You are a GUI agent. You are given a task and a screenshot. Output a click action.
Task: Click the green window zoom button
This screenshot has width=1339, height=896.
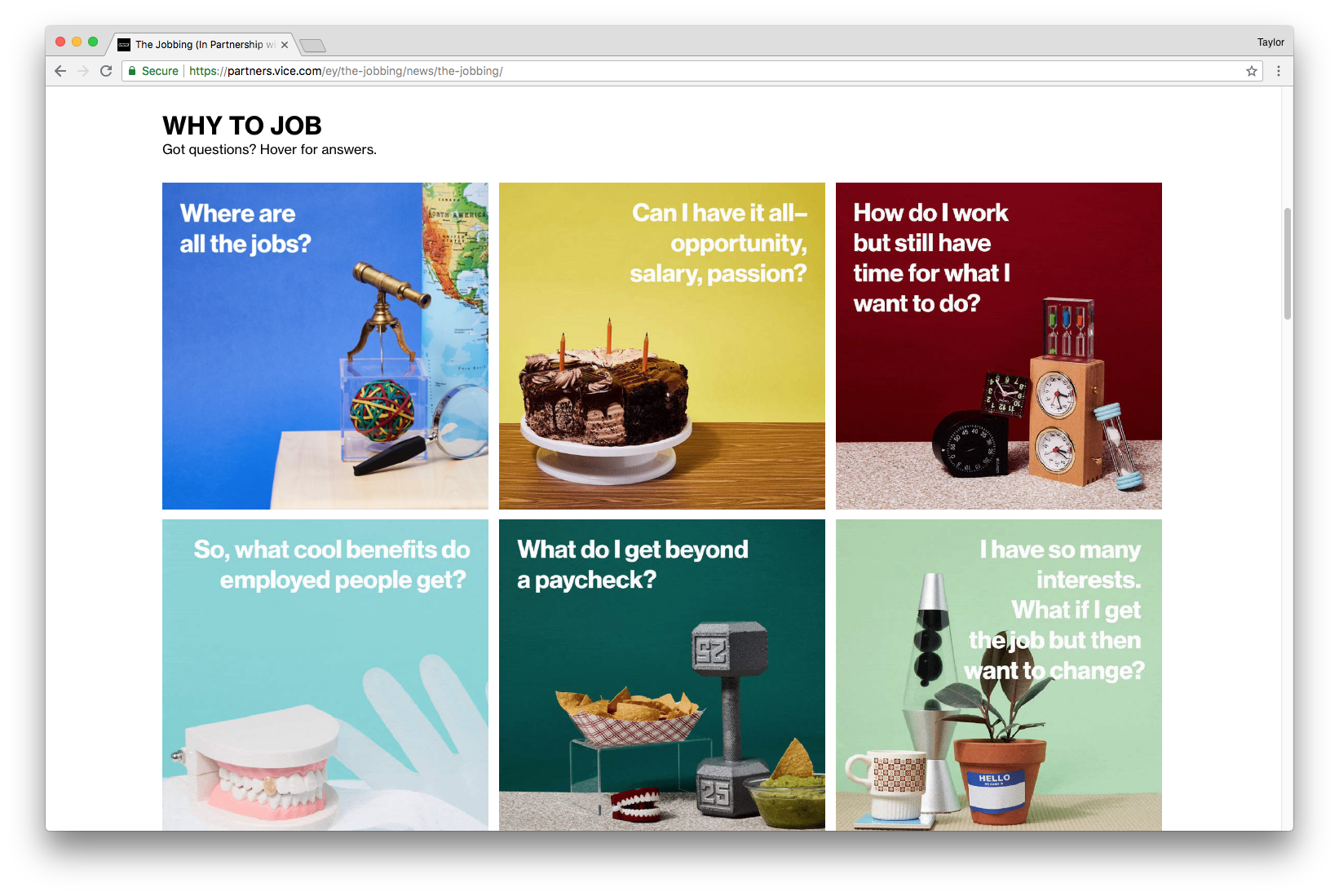[93, 42]
